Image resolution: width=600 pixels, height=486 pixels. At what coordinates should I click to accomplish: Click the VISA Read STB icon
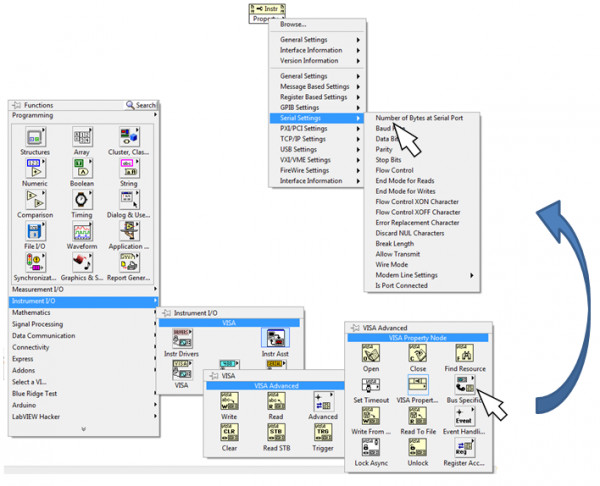(x=274, y=433)
